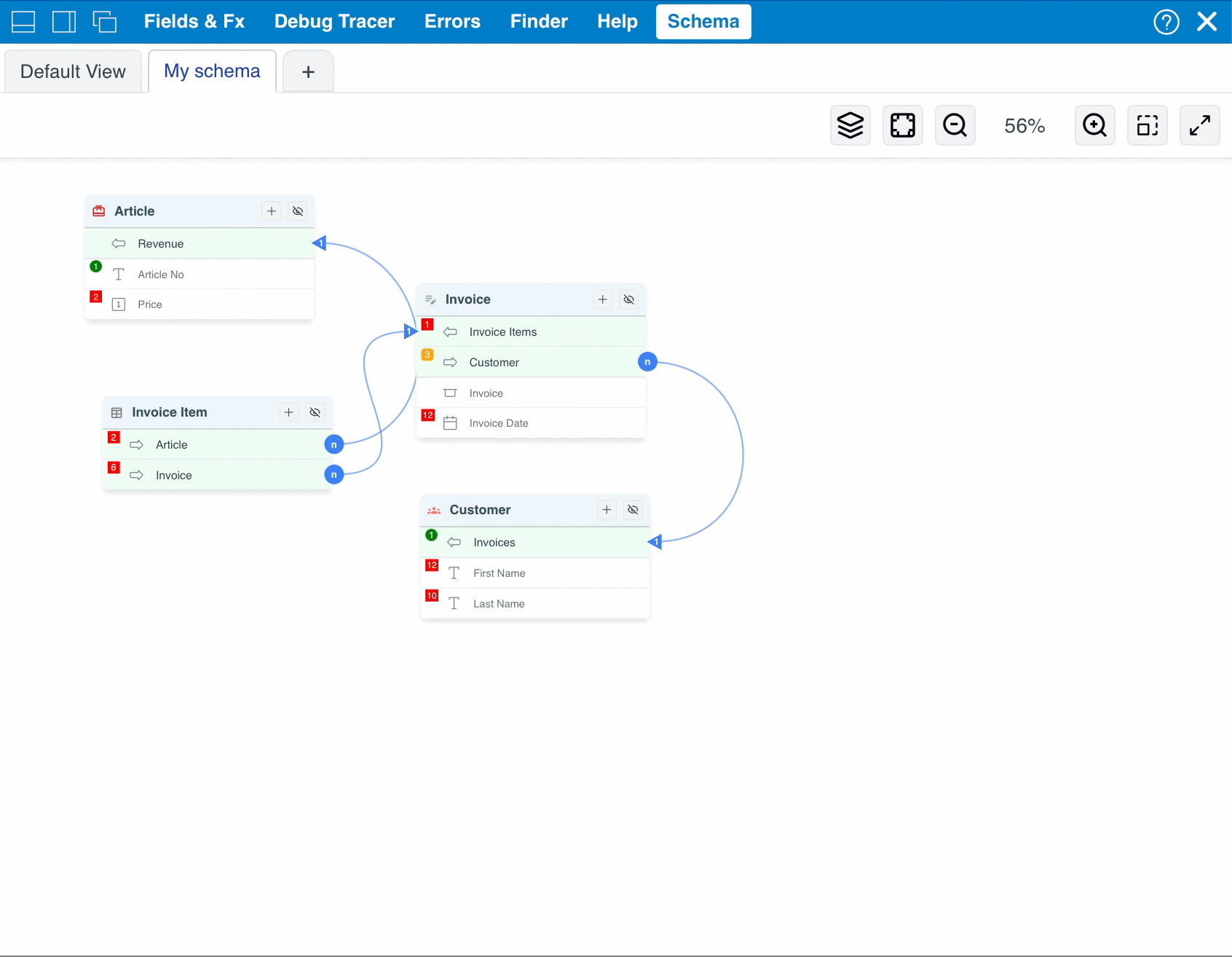This screenshot has height=957, width=1232.
Task: Select the Schema menu item
Action: pyautogui.click(x=703, y=22)
